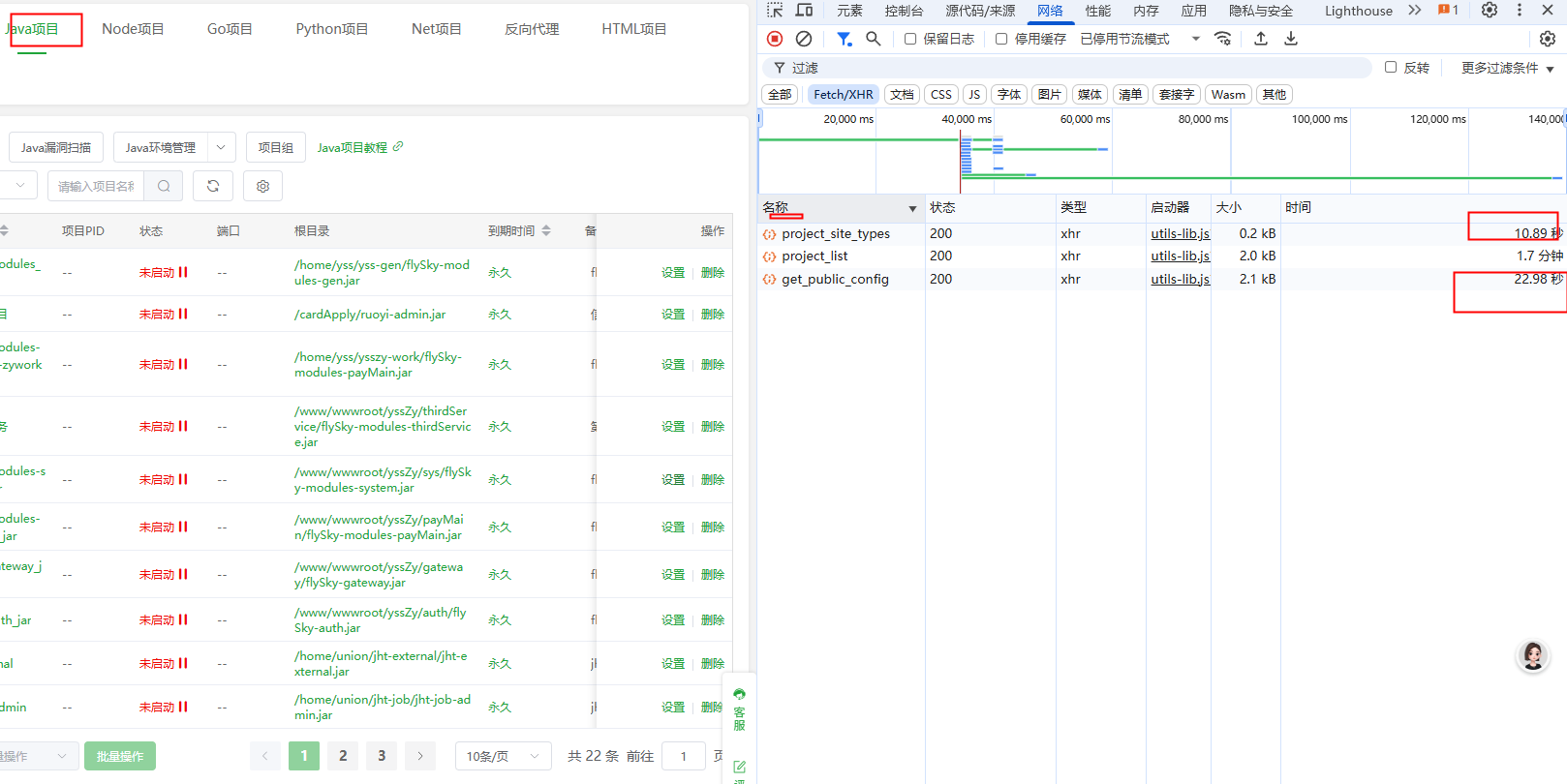Screen dimensions: 1567x784
Task: Open the HTML项目 tab
Action: tap(634, 29)
